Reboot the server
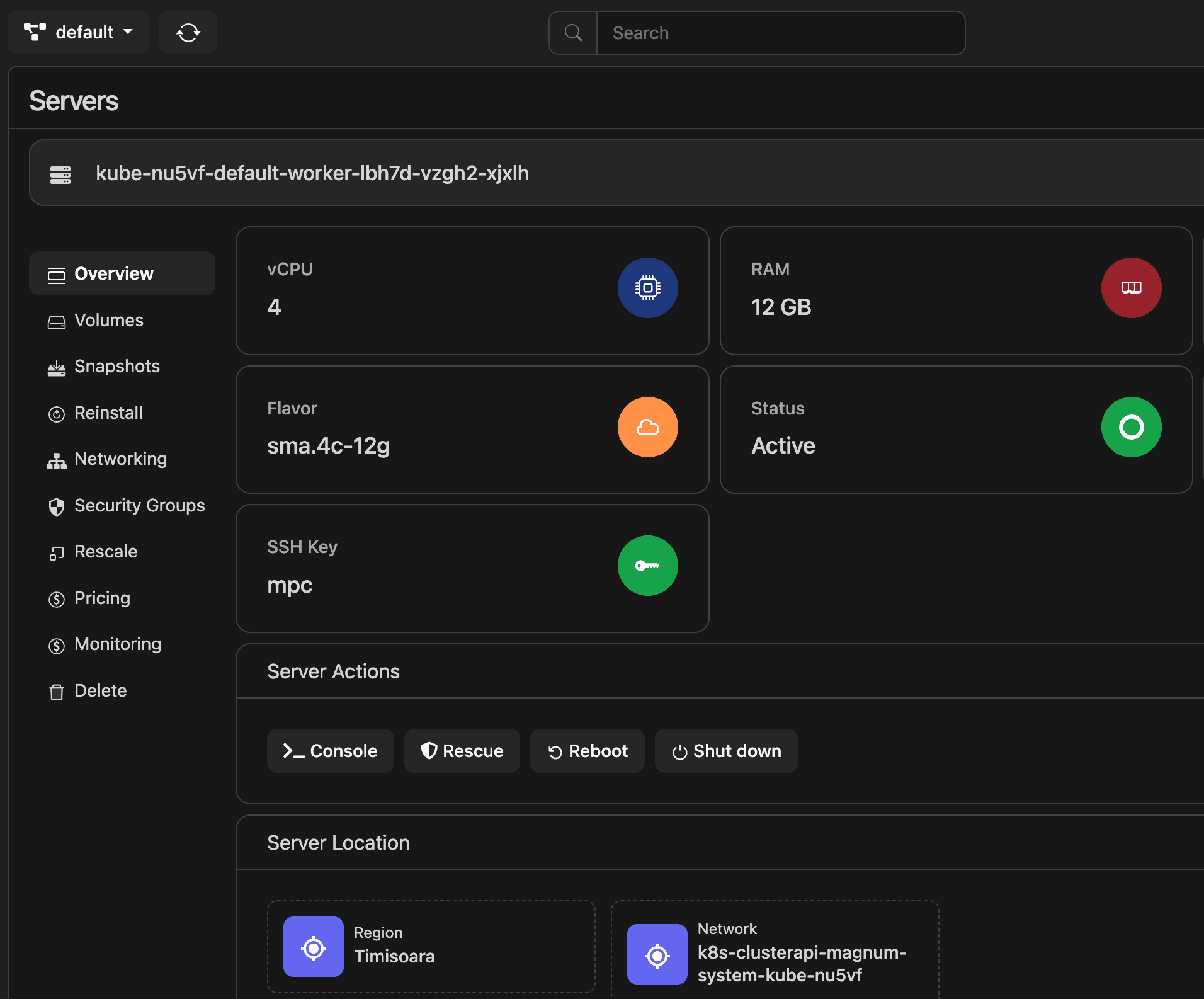The height and width of the screenshot is (999, 1204). click(x=587, y=750)
